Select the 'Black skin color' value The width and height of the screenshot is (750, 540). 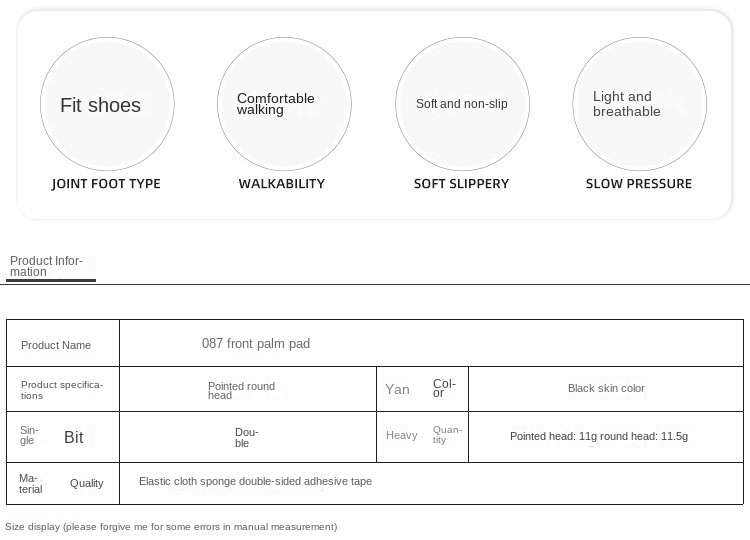606,389
